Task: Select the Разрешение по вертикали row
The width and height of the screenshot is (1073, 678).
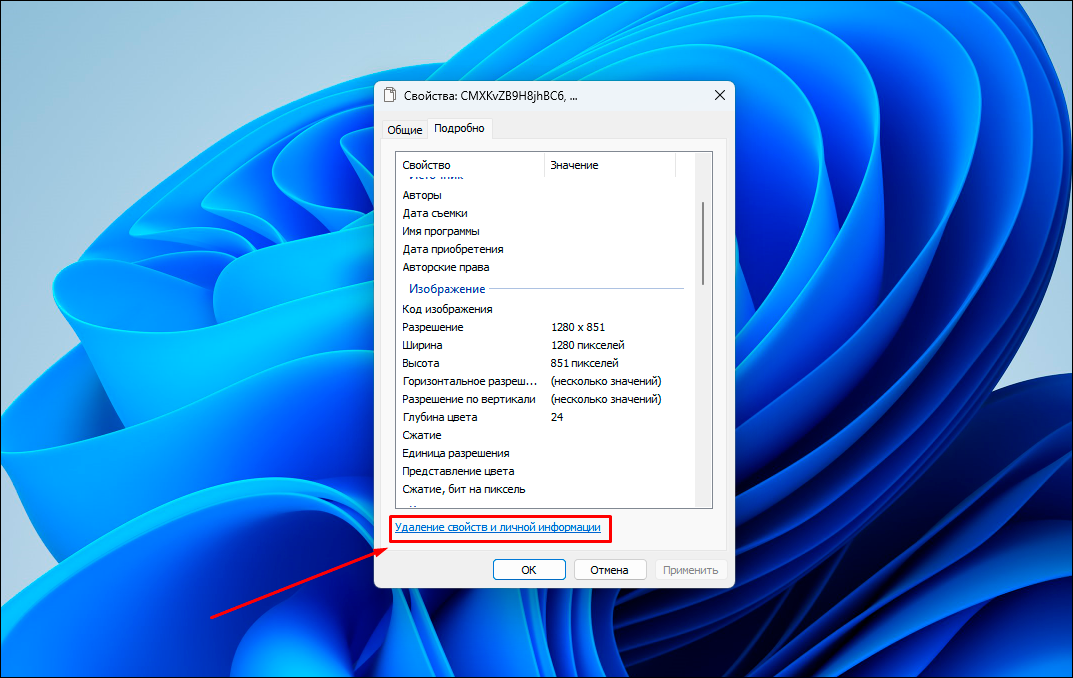Action: [x=545, y=399]
